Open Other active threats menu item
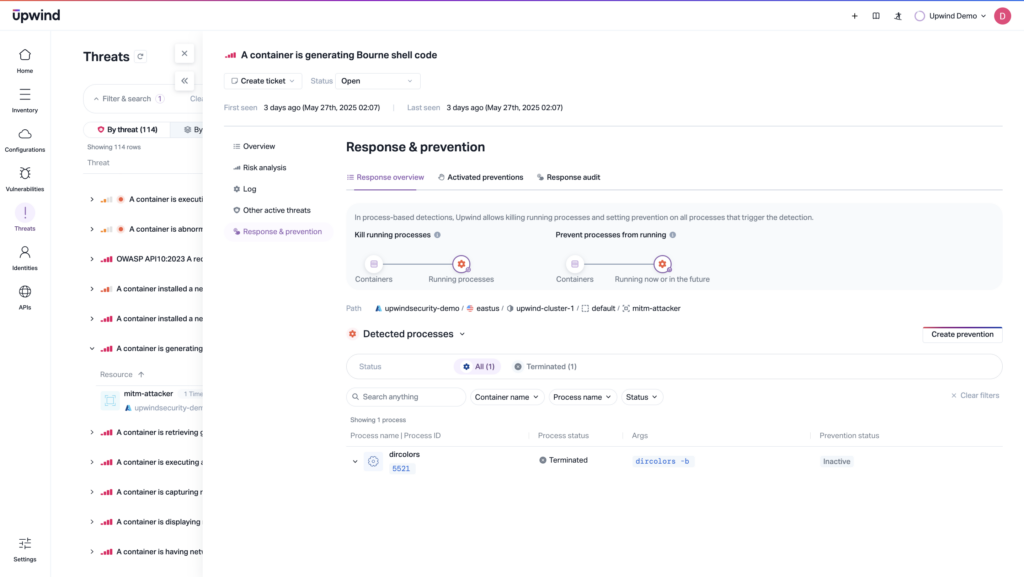1024x577 pixels. [x=272, y=210]
